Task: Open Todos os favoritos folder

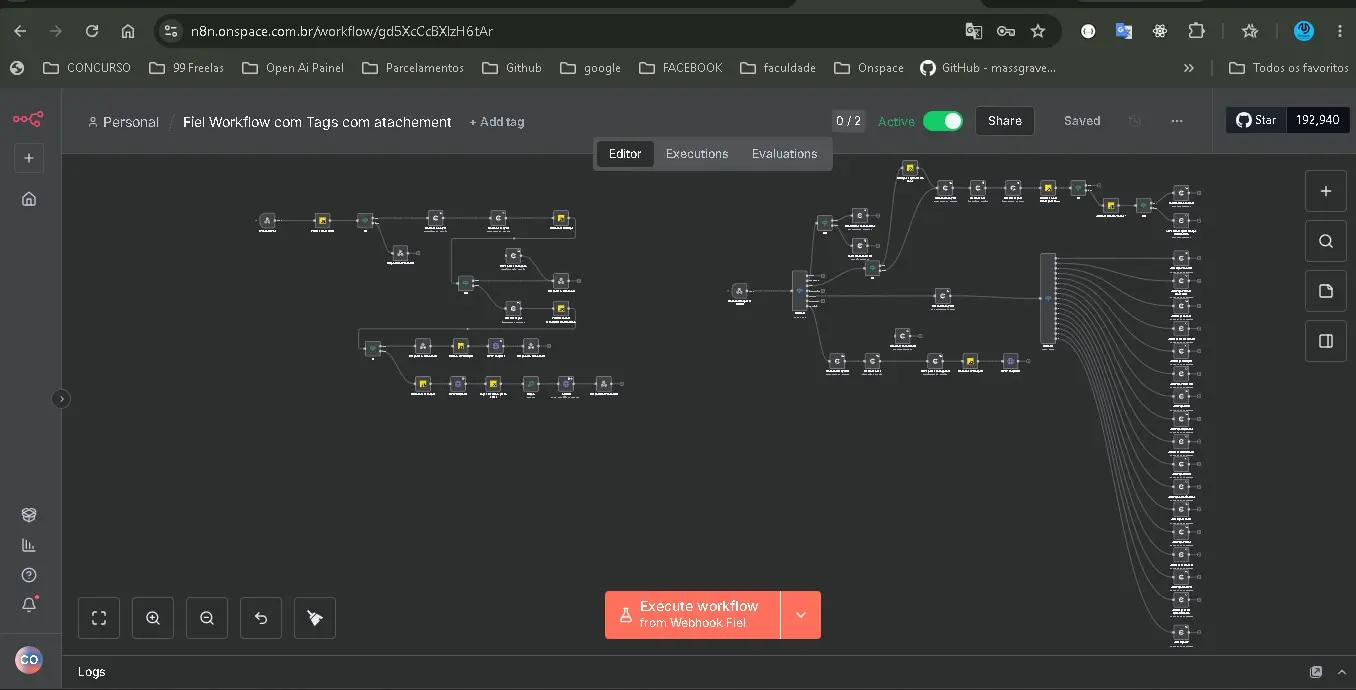Action: pyautogui.click(x=1288, y=68)
